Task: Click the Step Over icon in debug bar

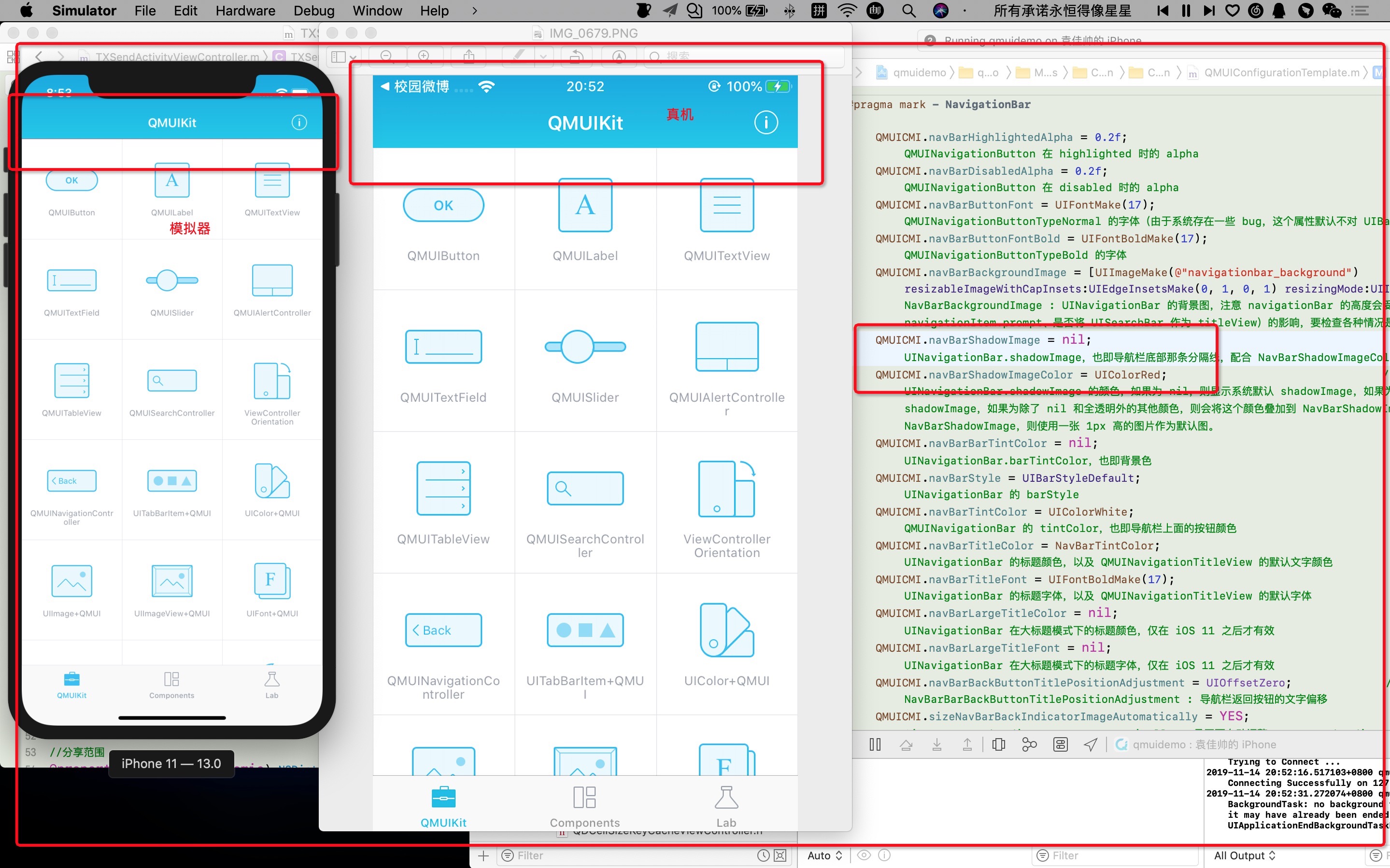Action: 907,744
